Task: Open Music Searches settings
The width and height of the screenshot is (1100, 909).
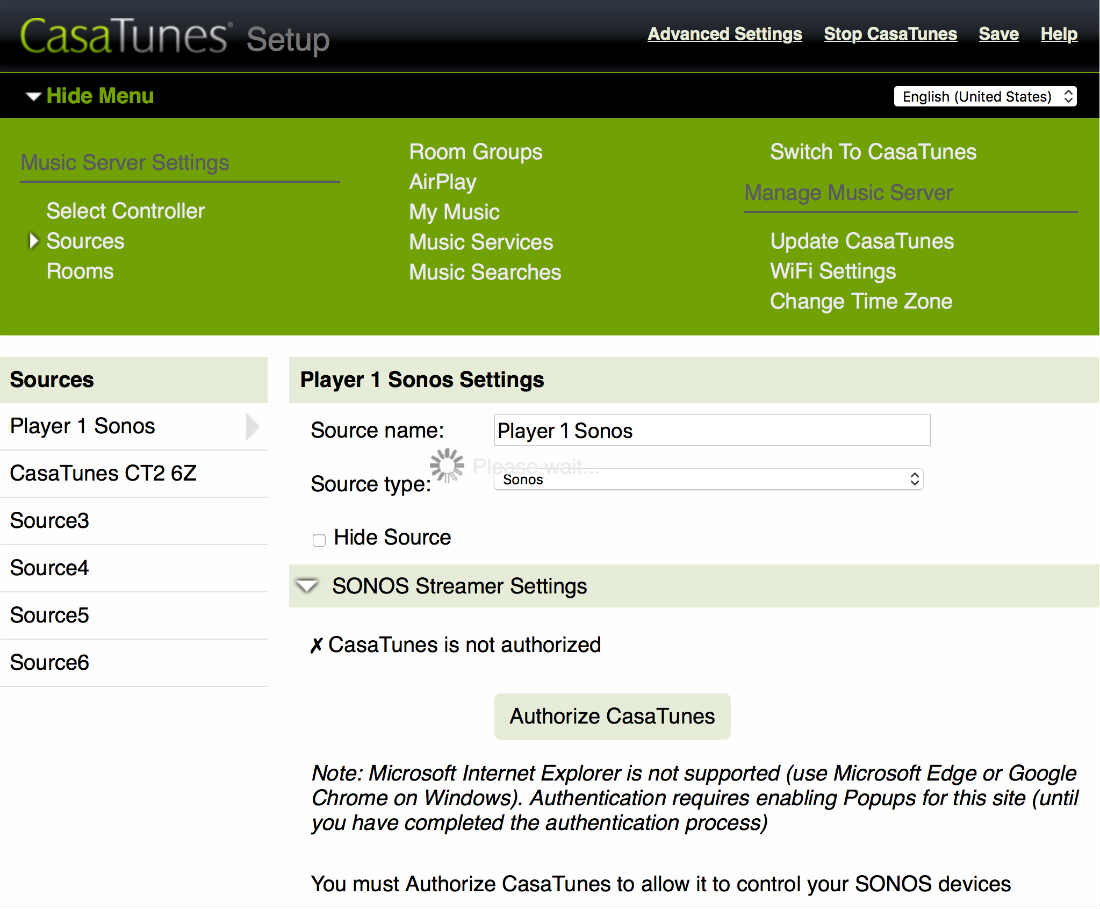Action: click(x=485, y=272)
